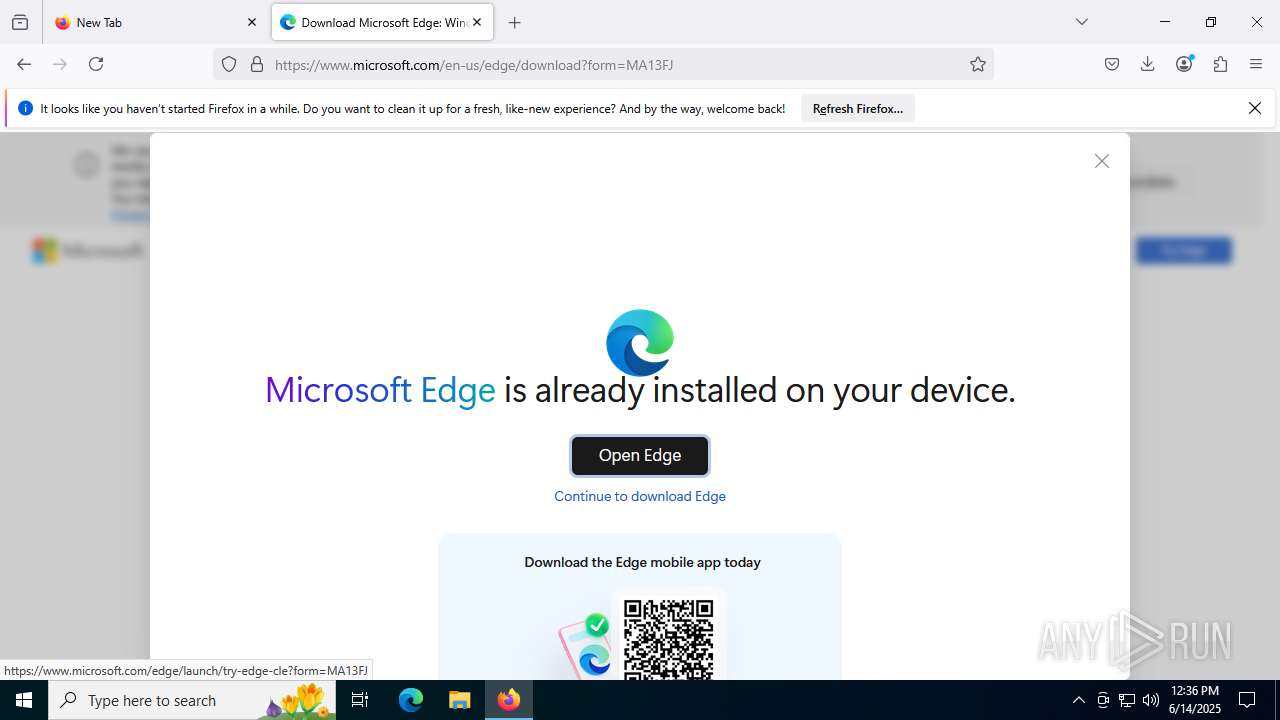Viewport: 1280px width, 720px height.
Task: Reload the current page
Action: [96, 64]
